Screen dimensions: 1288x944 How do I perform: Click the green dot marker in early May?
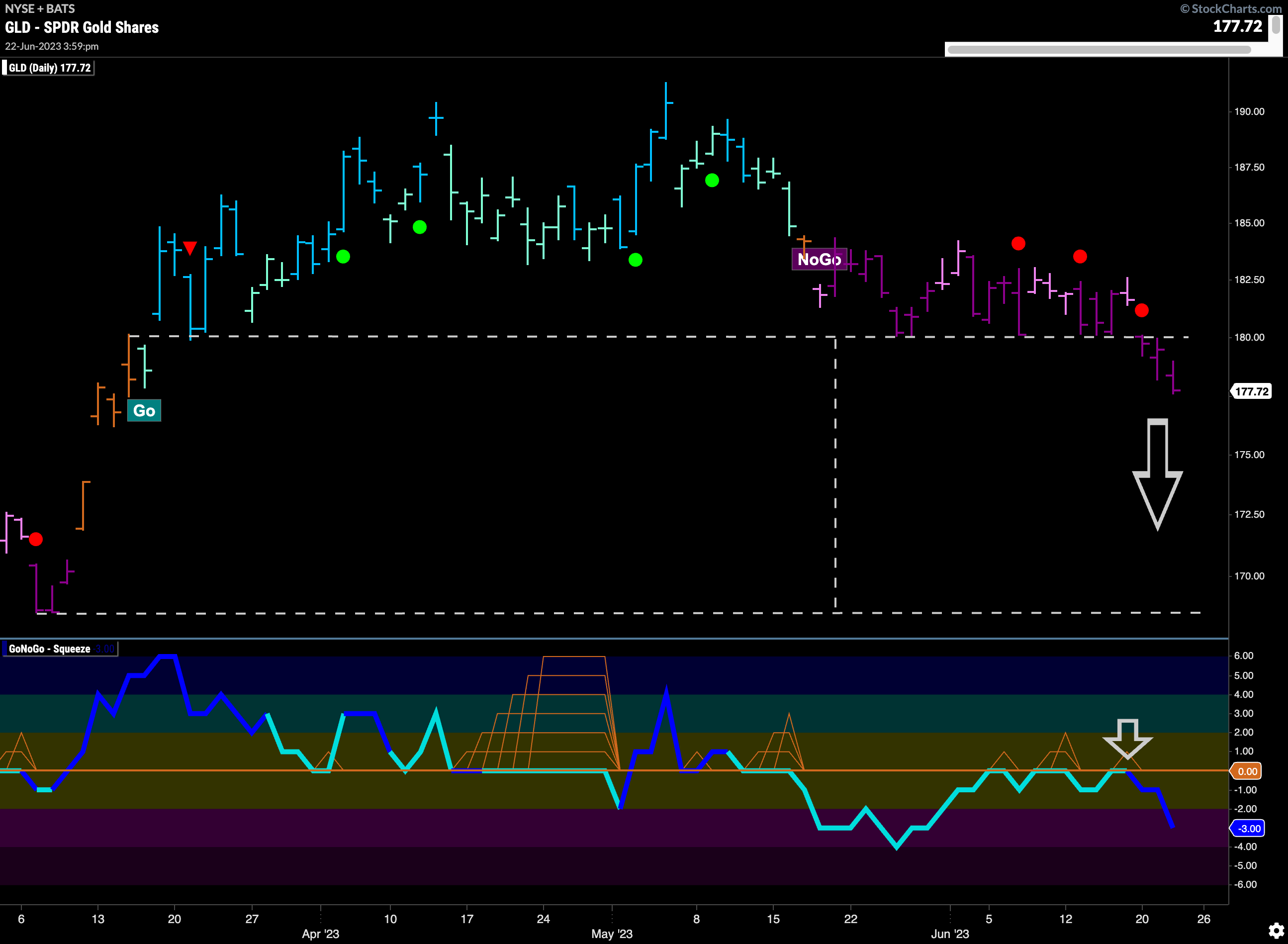636,260
